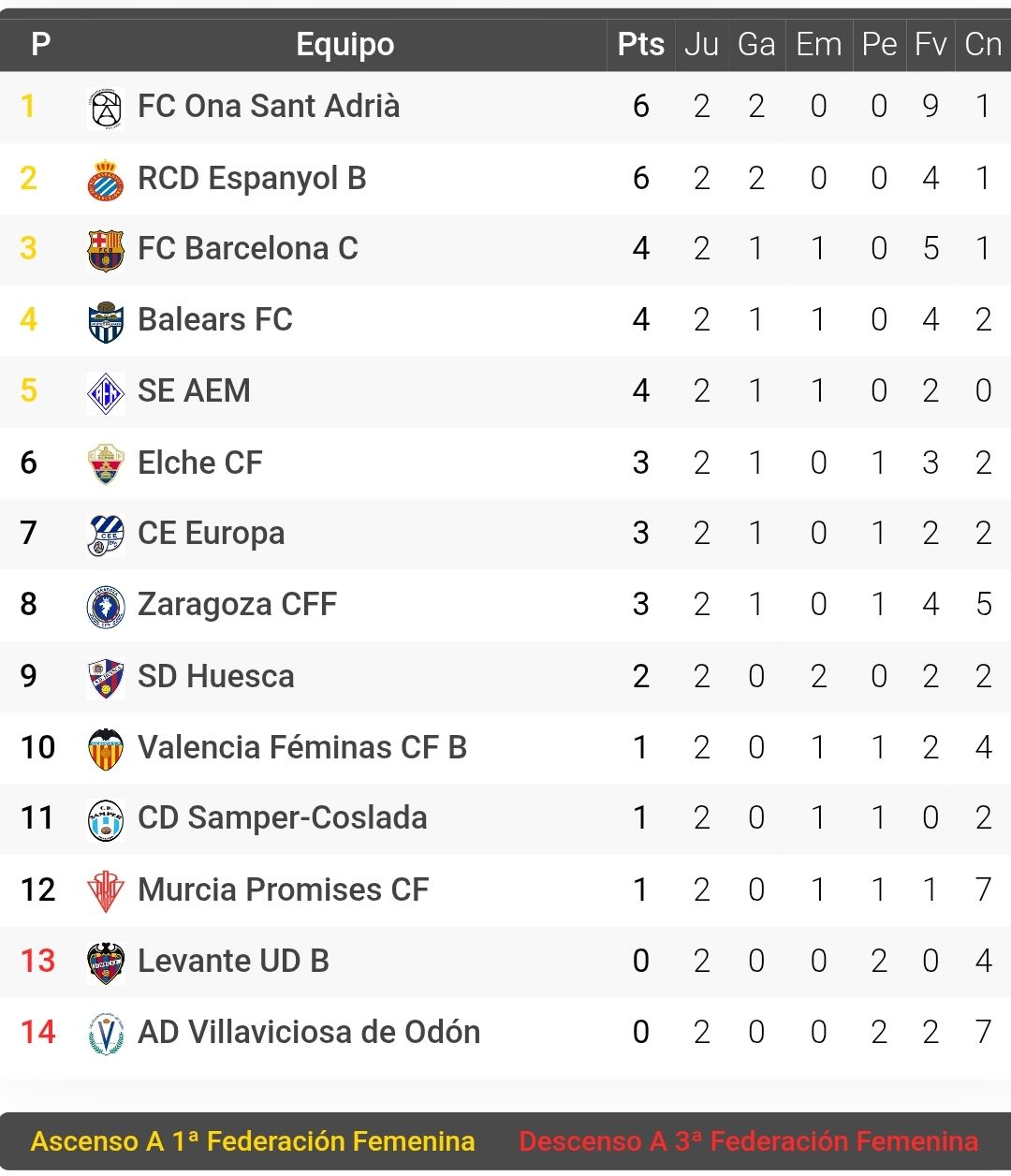Click the Equipo column header
1011x1176 pixels.
pyautogui.click(x=344, y=44)
